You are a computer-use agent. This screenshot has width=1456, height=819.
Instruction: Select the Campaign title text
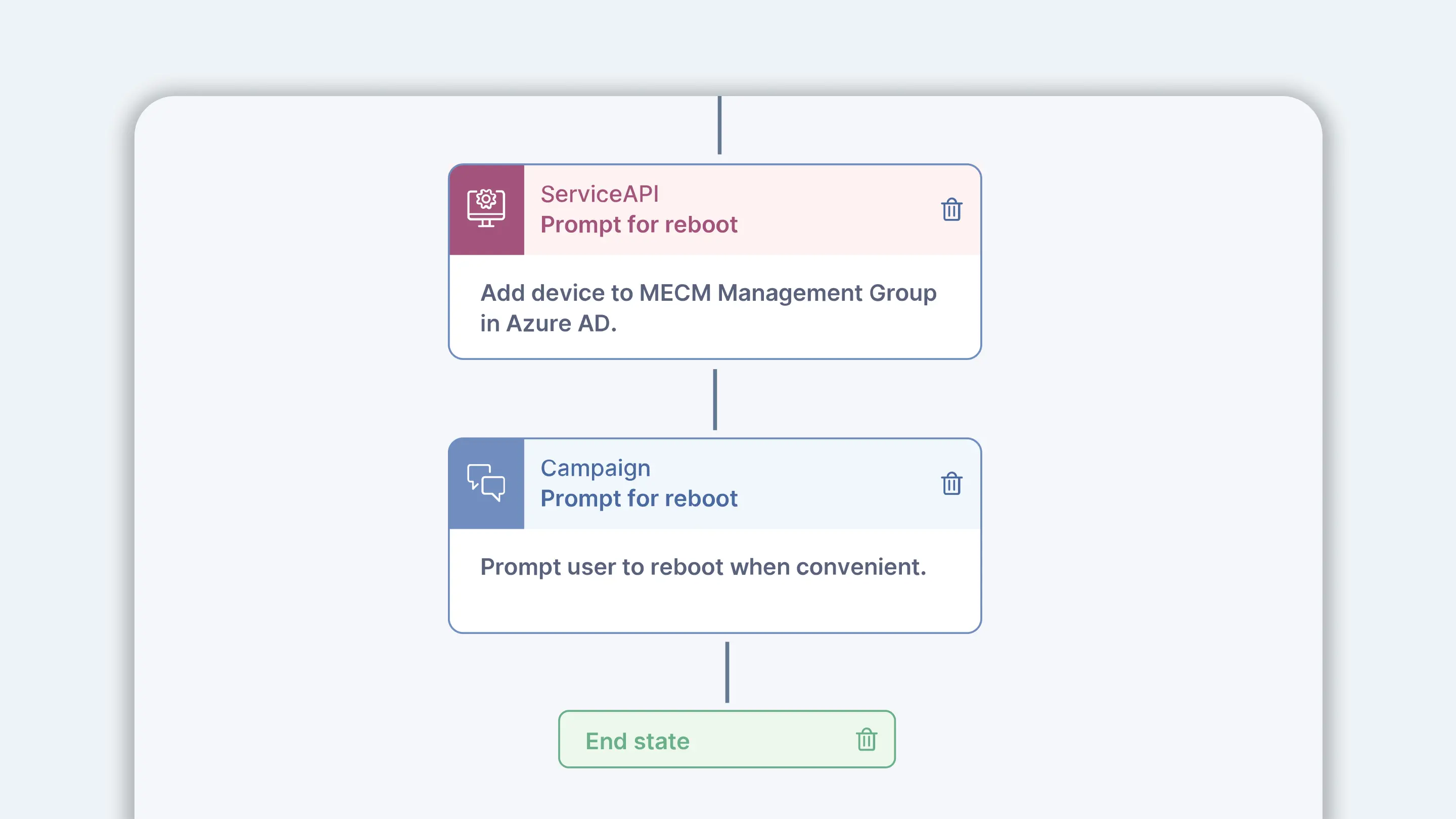[595, 468]
